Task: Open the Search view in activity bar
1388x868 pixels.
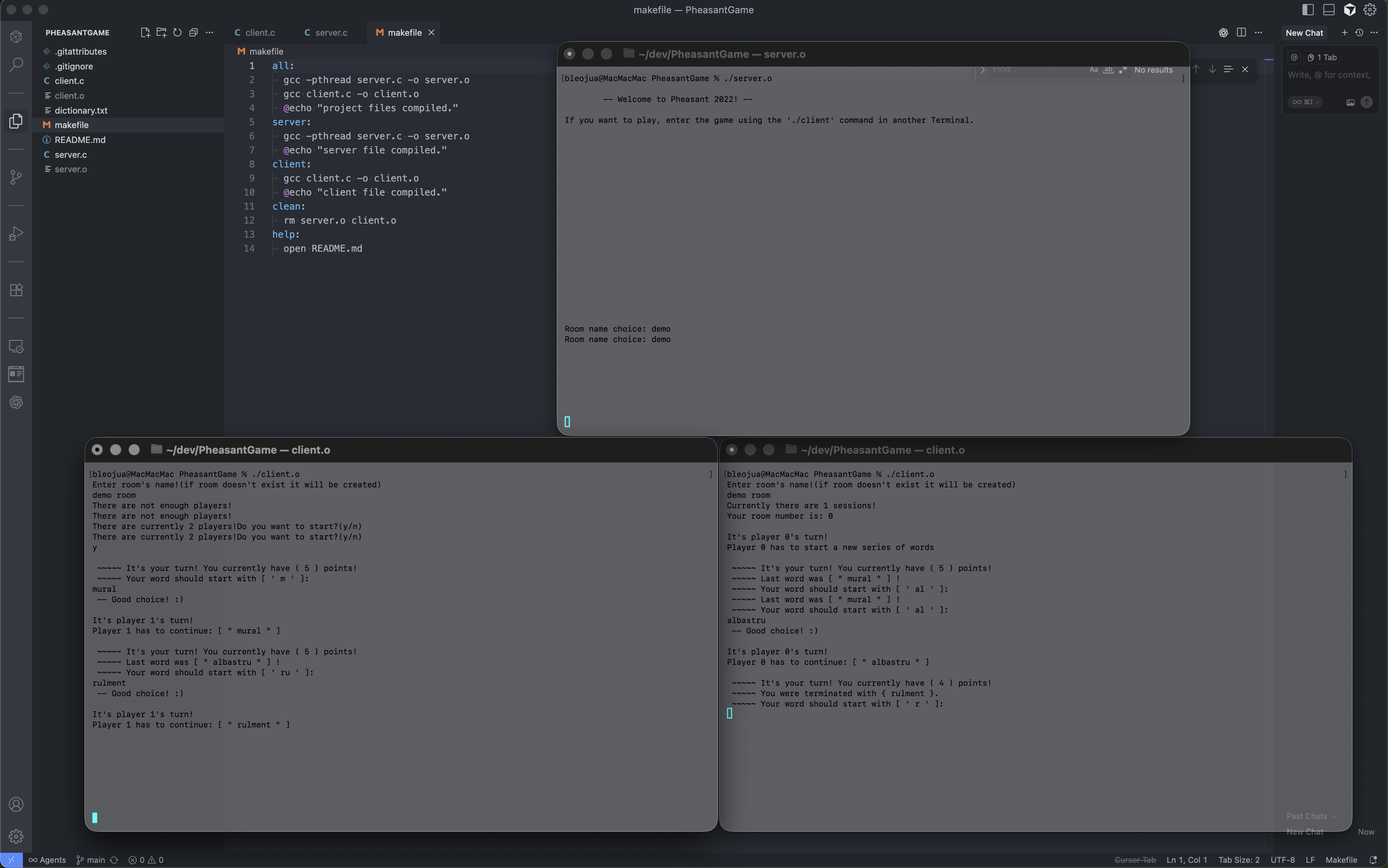Action: tap(16, 64)
